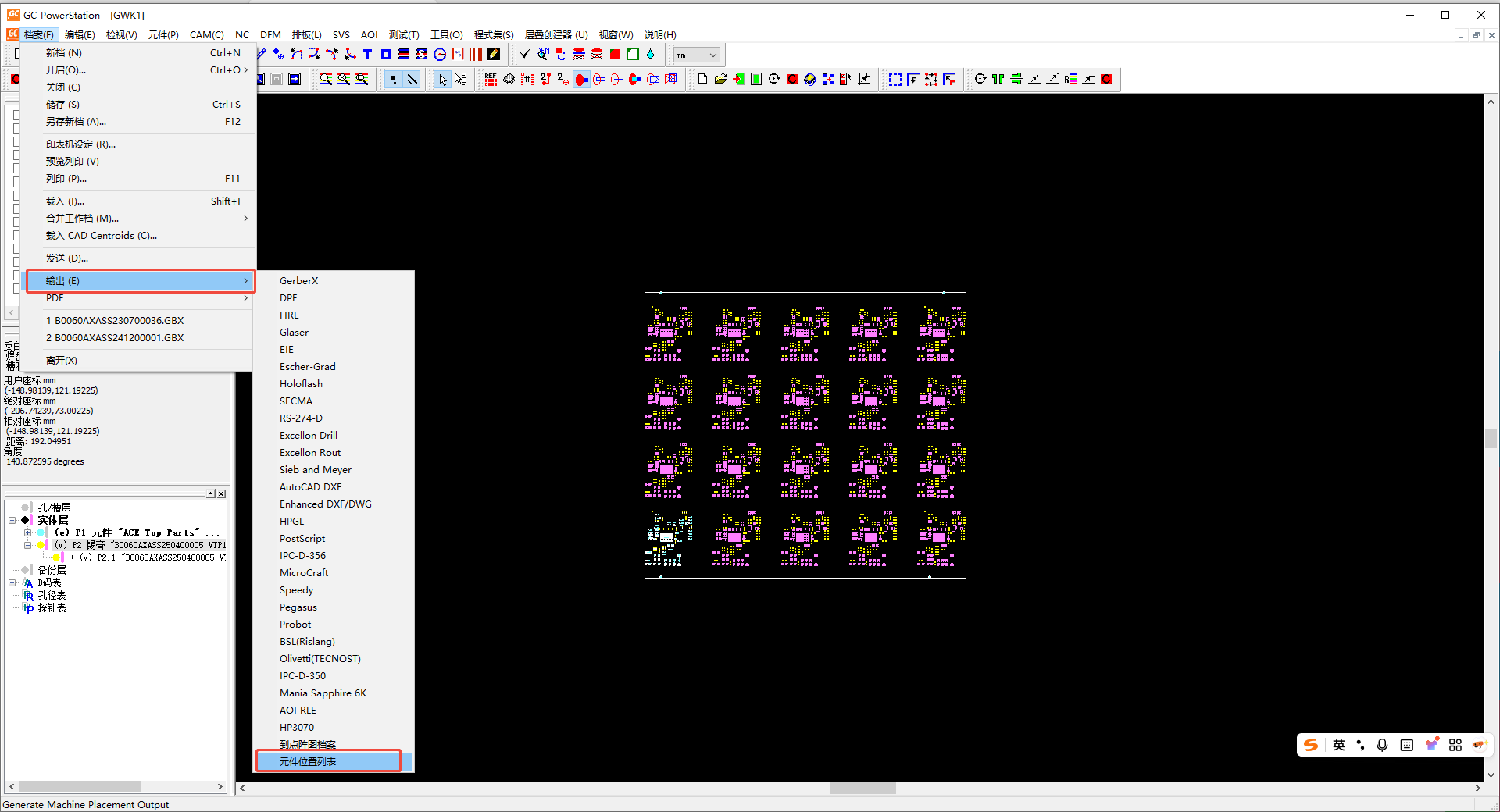Click the pink color bar of P2.1 layer
Screen dimensions: 1500x812
tap(63, 557)
